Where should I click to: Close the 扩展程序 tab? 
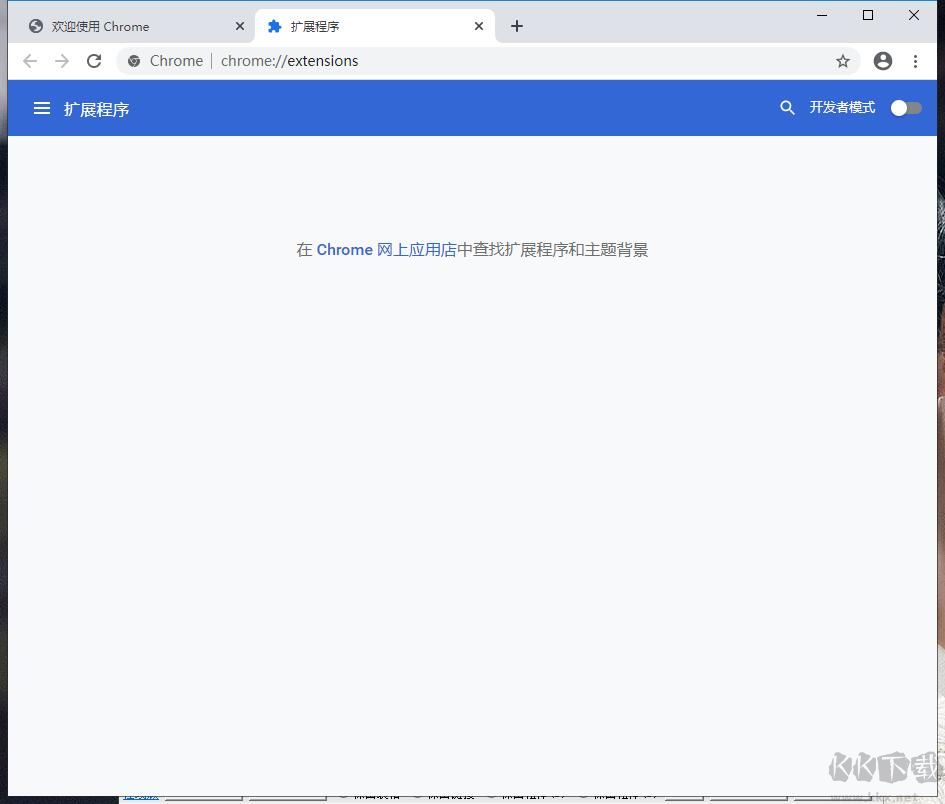pyautogui.click(x=479, y=26)
